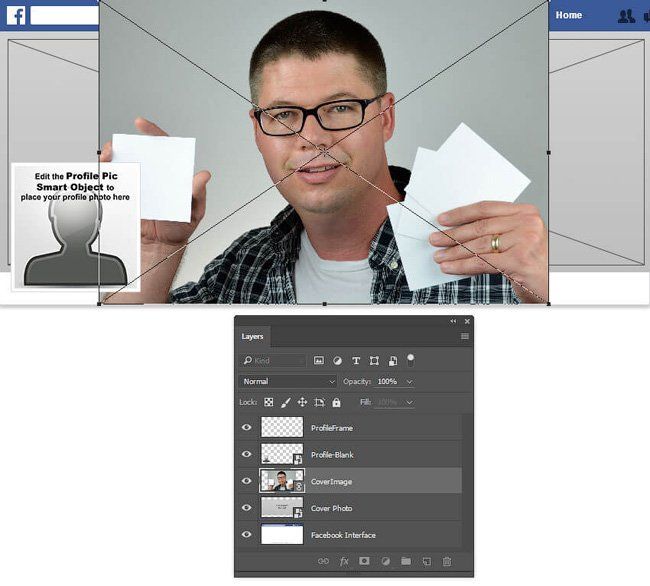Click the delete layer trash icon
This screenshot has width=650, height=586.
(x=447, y=561)
